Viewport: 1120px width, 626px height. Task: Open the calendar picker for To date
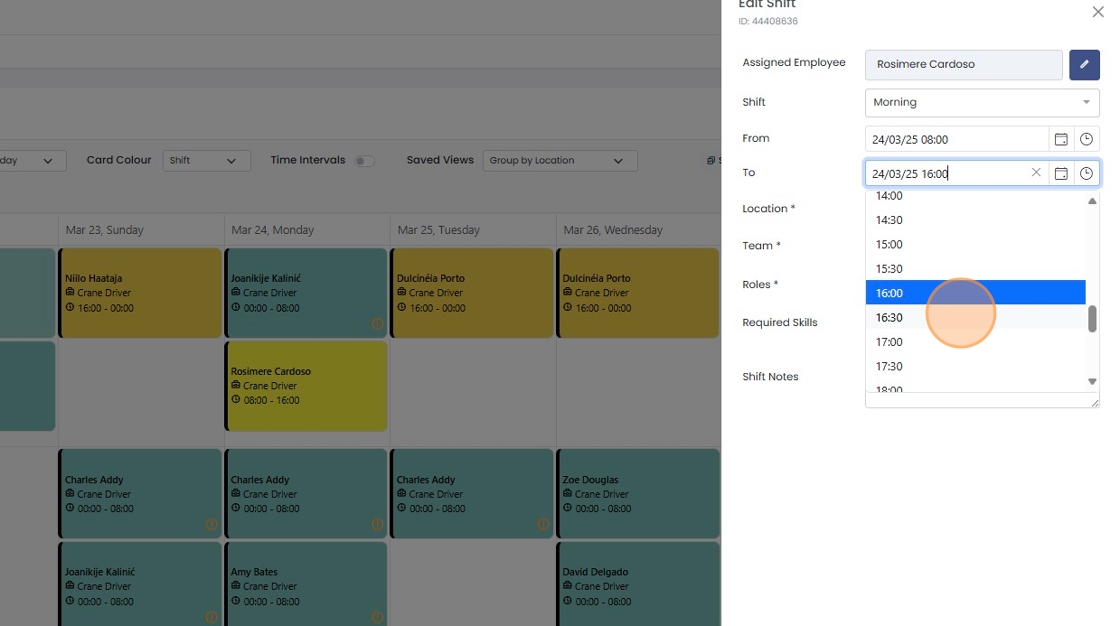pos(1061,174)
